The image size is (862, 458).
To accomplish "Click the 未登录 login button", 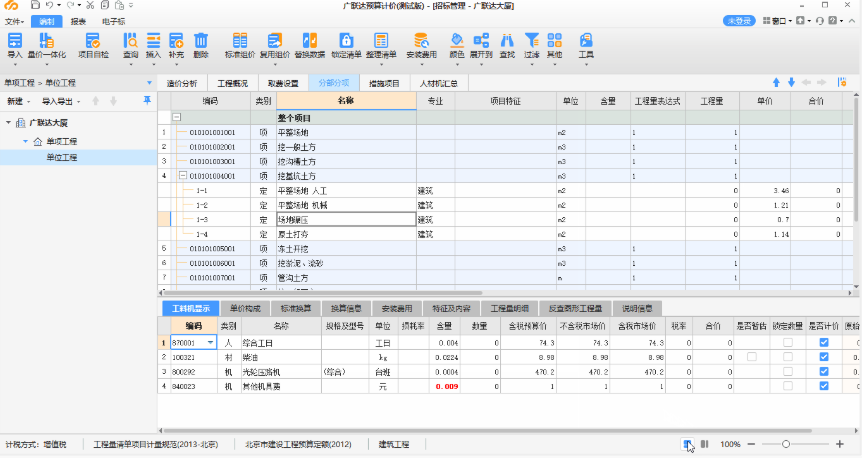I will point(740,20).
